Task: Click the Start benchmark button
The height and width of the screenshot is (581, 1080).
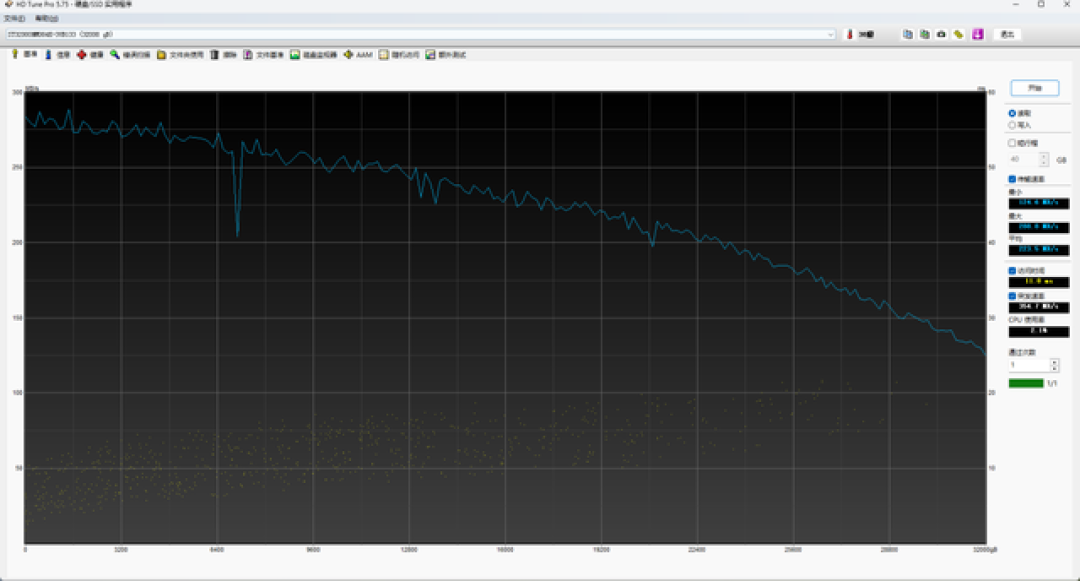Action: click(1035, 88)
